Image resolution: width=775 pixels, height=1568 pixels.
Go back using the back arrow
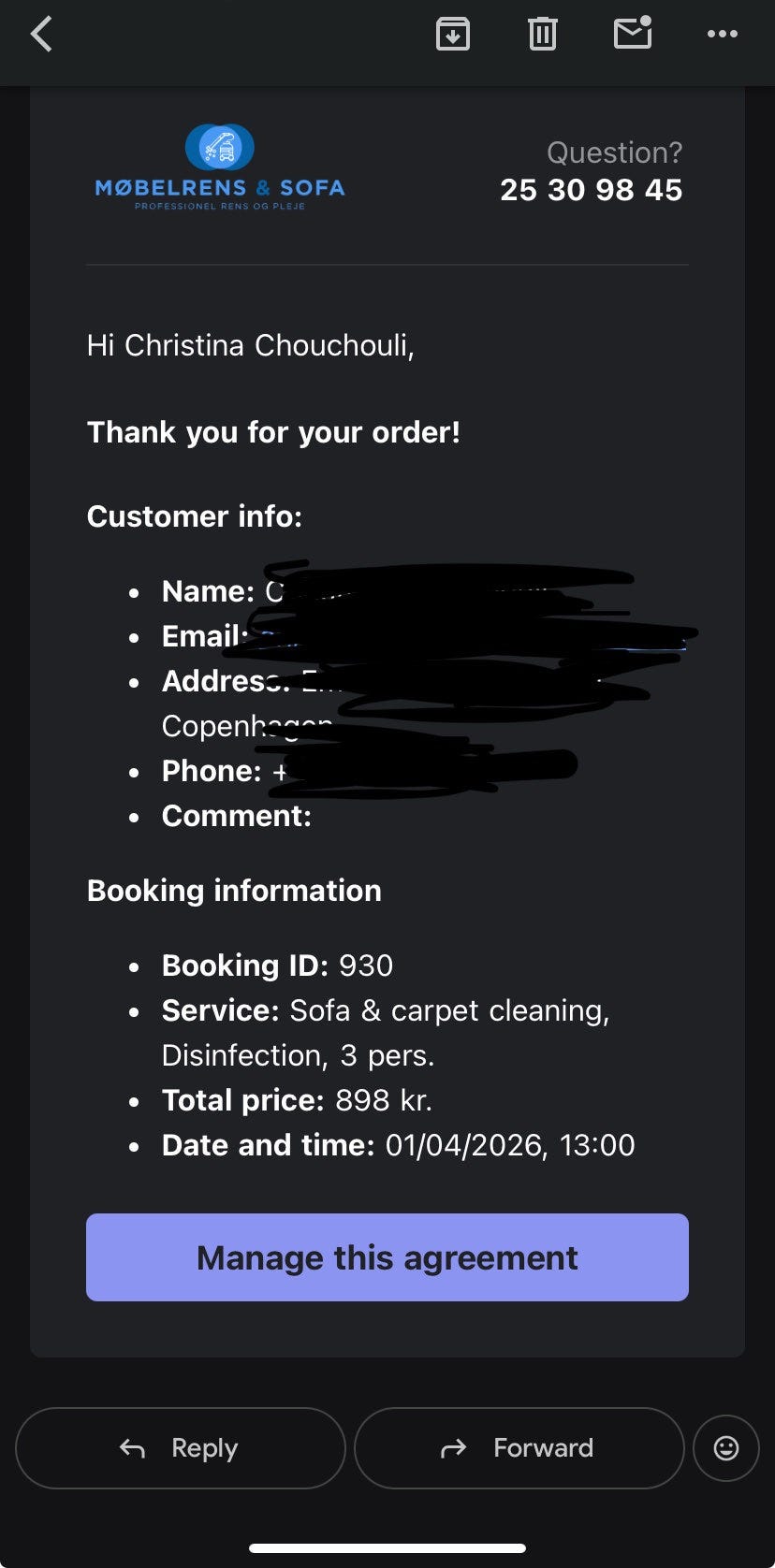41,35
